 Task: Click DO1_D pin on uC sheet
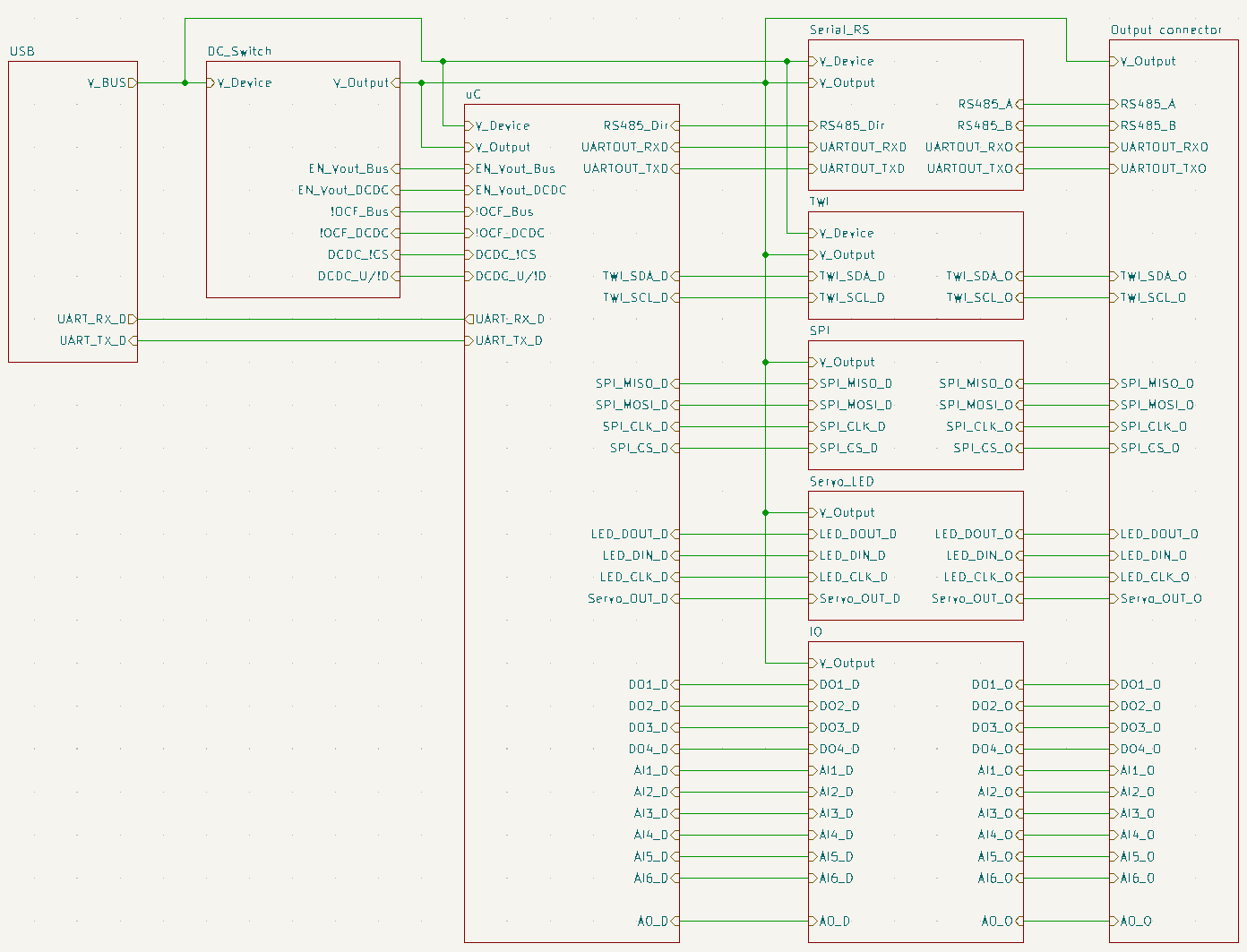654,684
